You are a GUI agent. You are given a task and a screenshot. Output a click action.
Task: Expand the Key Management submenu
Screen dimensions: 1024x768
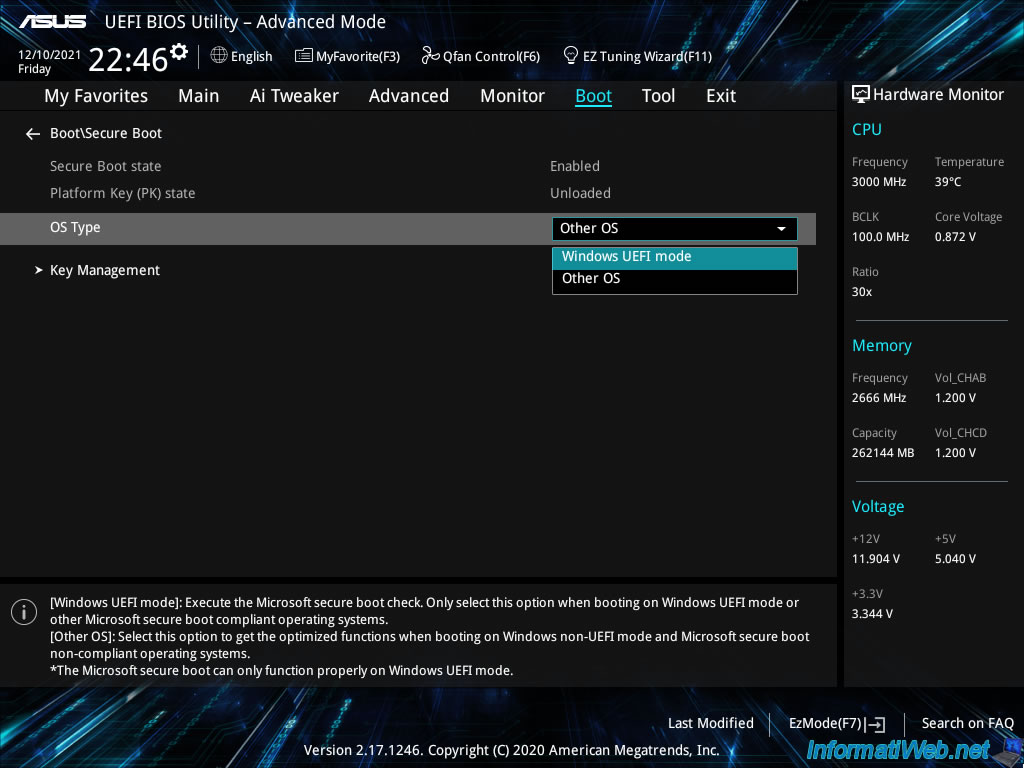pyautogui.click(x=104, y=271)
